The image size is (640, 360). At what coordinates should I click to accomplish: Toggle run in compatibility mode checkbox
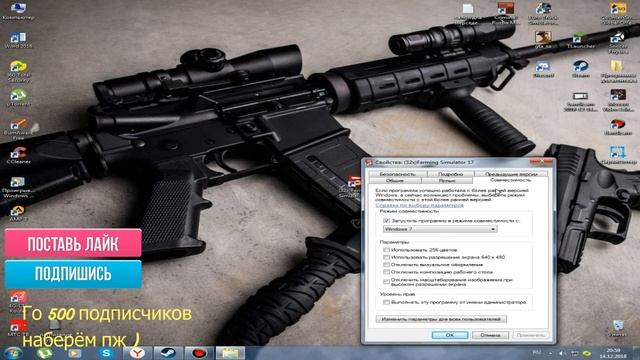386,220
